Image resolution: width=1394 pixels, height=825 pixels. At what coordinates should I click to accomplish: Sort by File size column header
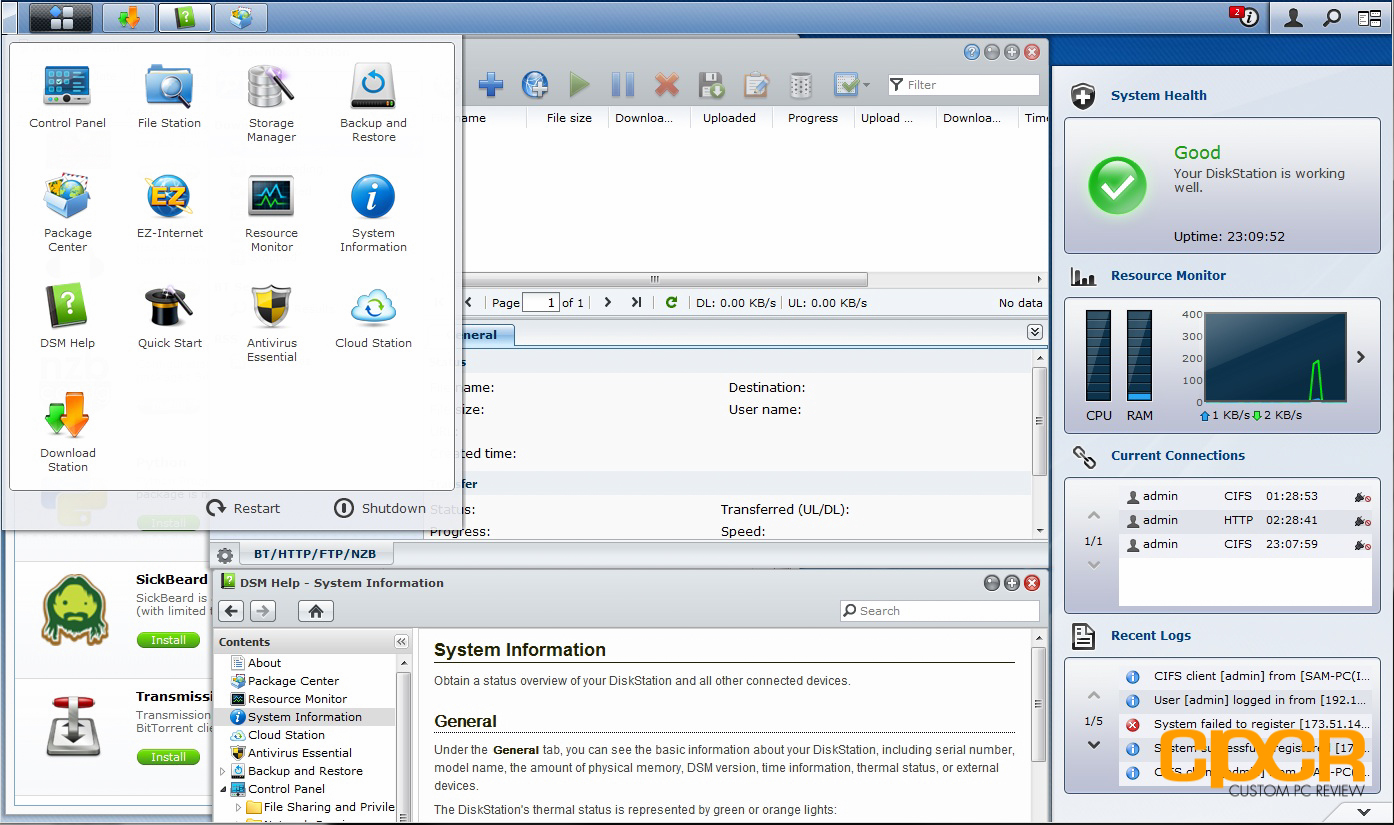569,118
